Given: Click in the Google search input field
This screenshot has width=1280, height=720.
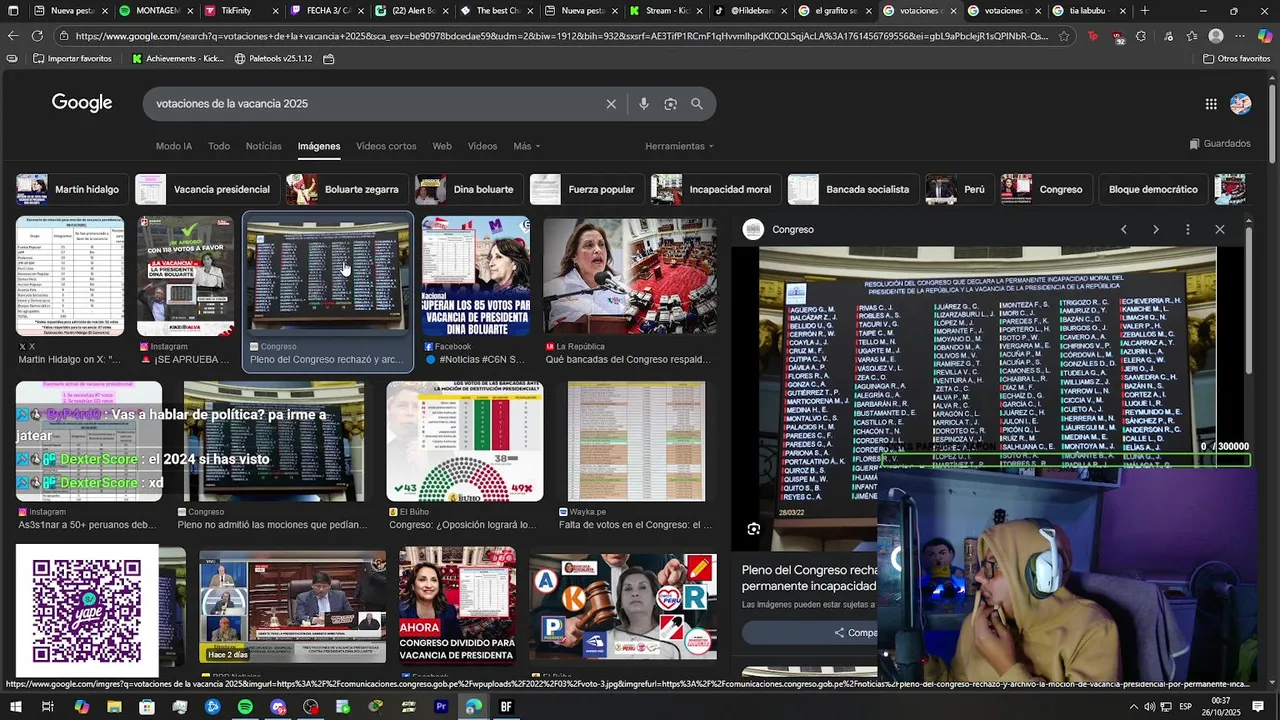Looking at the screenshot, I should pyautogui.click(x=375, y=104).
